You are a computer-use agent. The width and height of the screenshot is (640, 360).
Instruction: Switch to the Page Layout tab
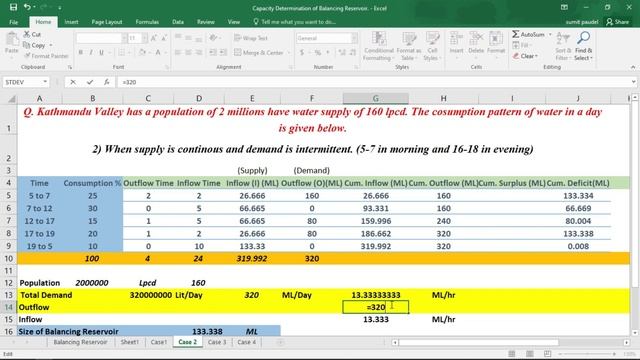pos(107,22)
